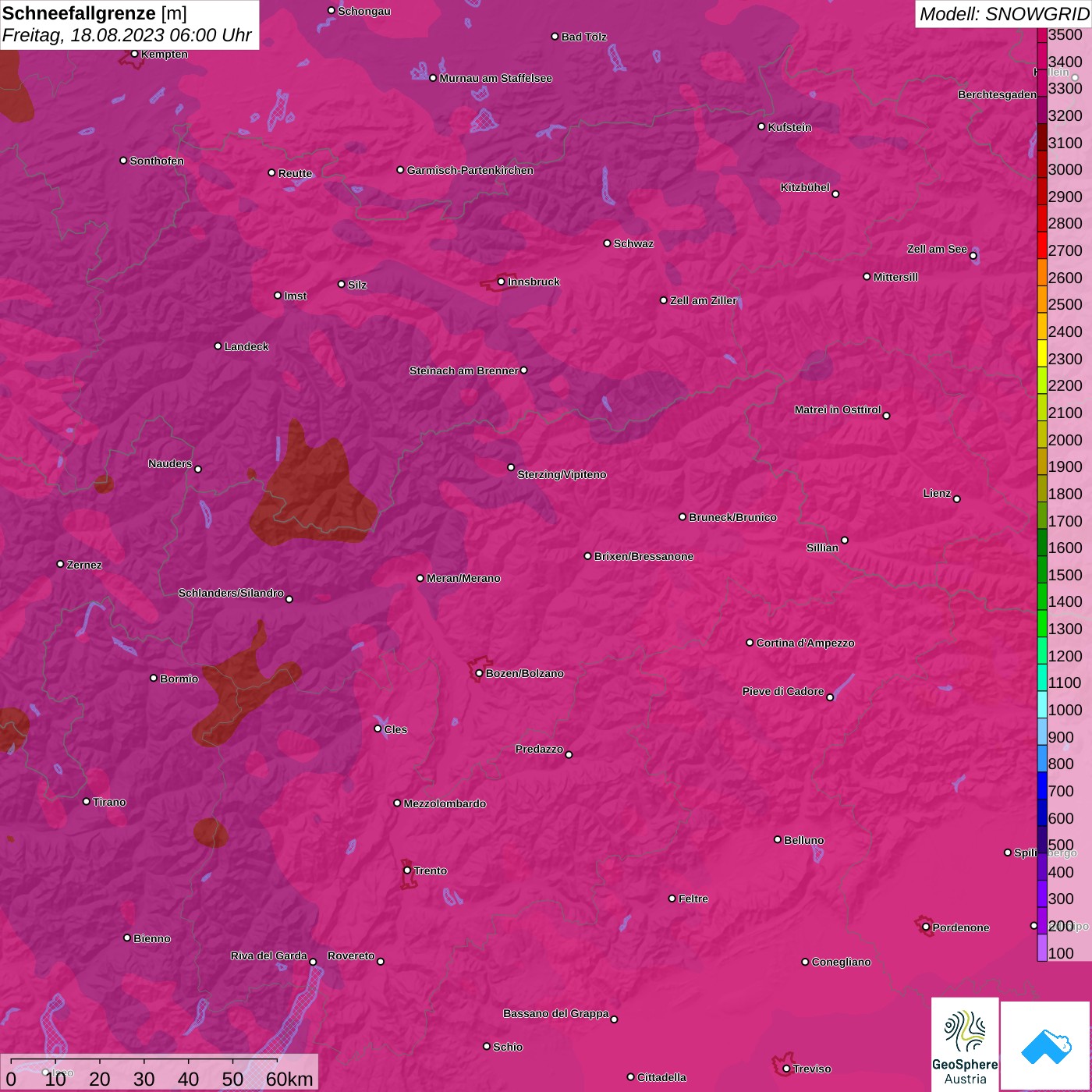1092x1092 pixels.
Task: Select the Lienz location marker
Action: click(x=956, y=499)
